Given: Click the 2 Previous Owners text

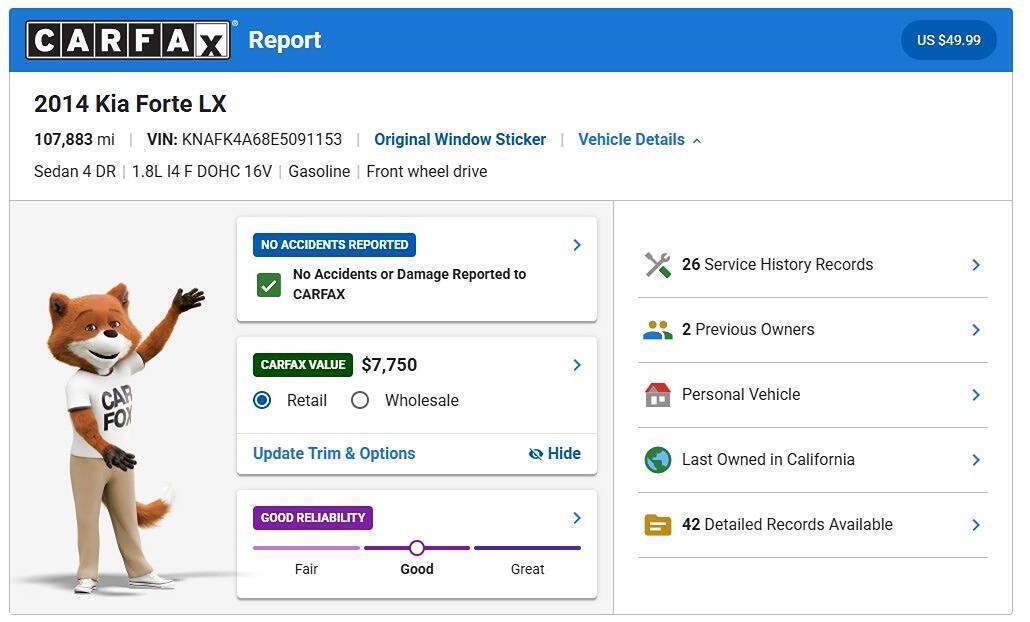Looking at the screenshot, I should 748,330.
